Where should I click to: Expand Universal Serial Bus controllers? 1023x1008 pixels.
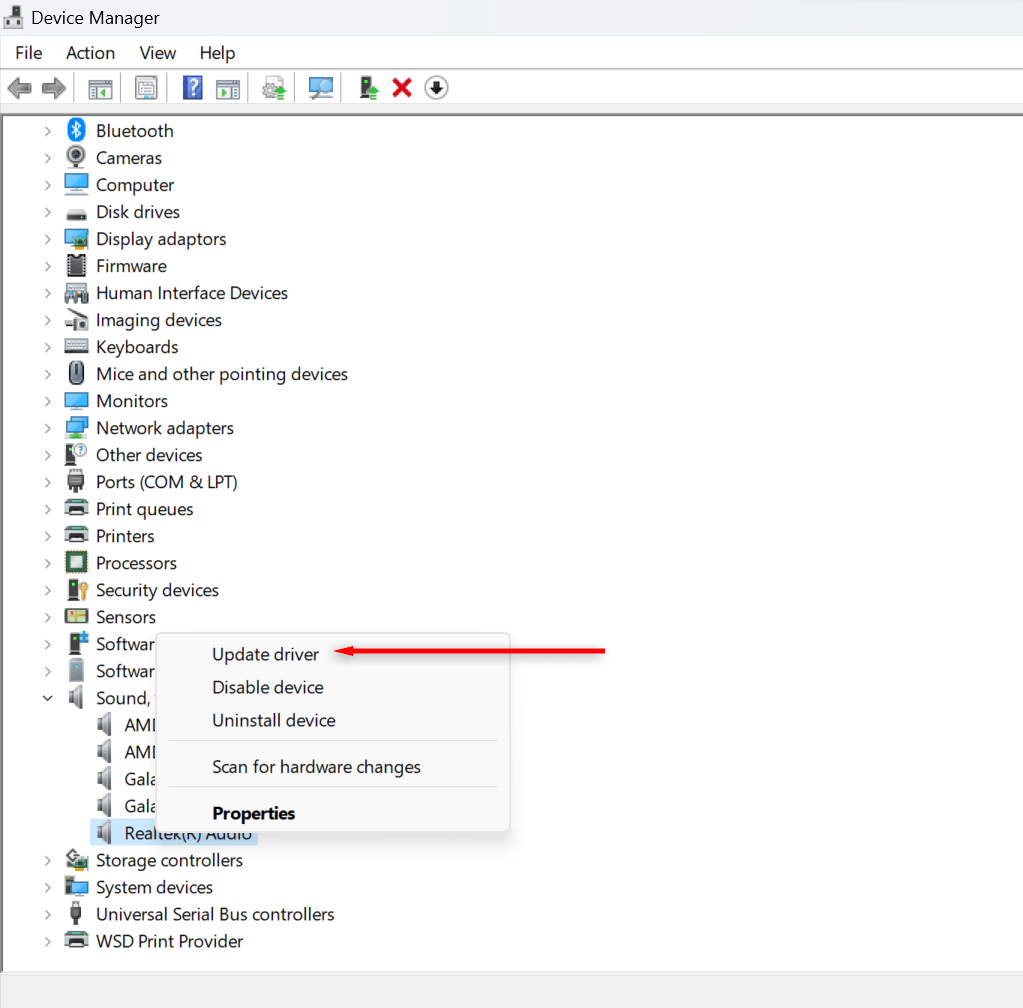(47, 914)
